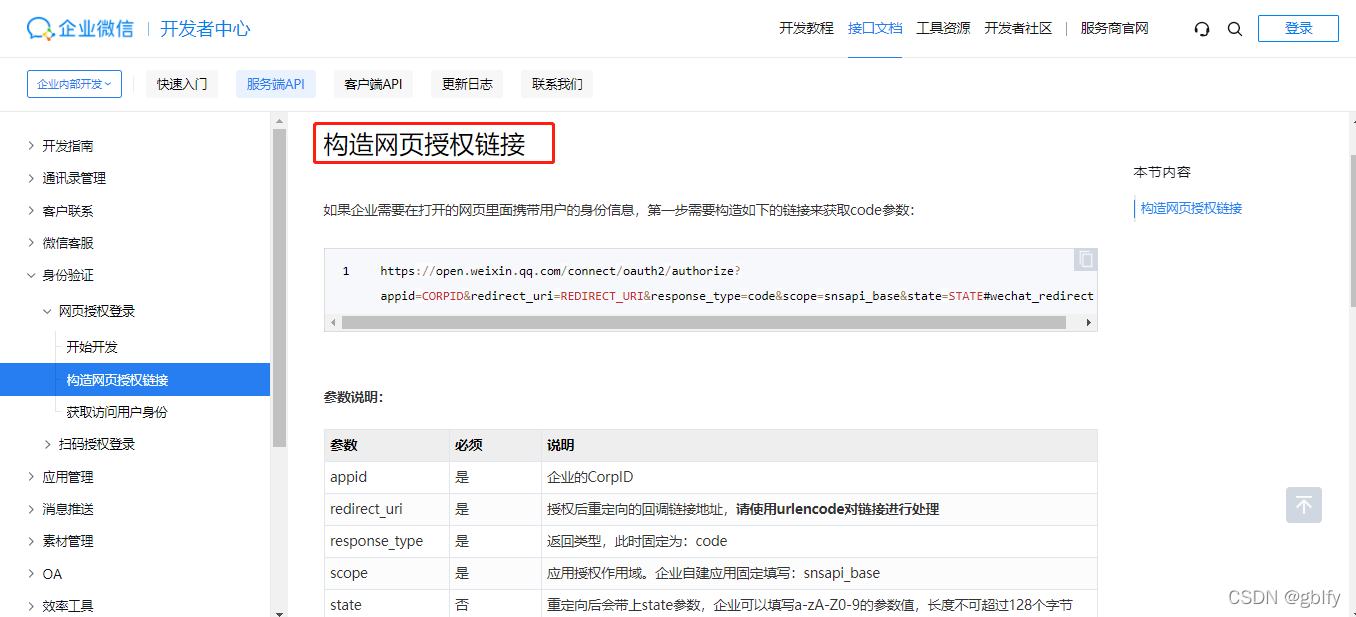This screenshot has width=1356, height=617.
Task: Open the 工具资源 top menu
Action: pyautogui.click(x=943, y=28)
